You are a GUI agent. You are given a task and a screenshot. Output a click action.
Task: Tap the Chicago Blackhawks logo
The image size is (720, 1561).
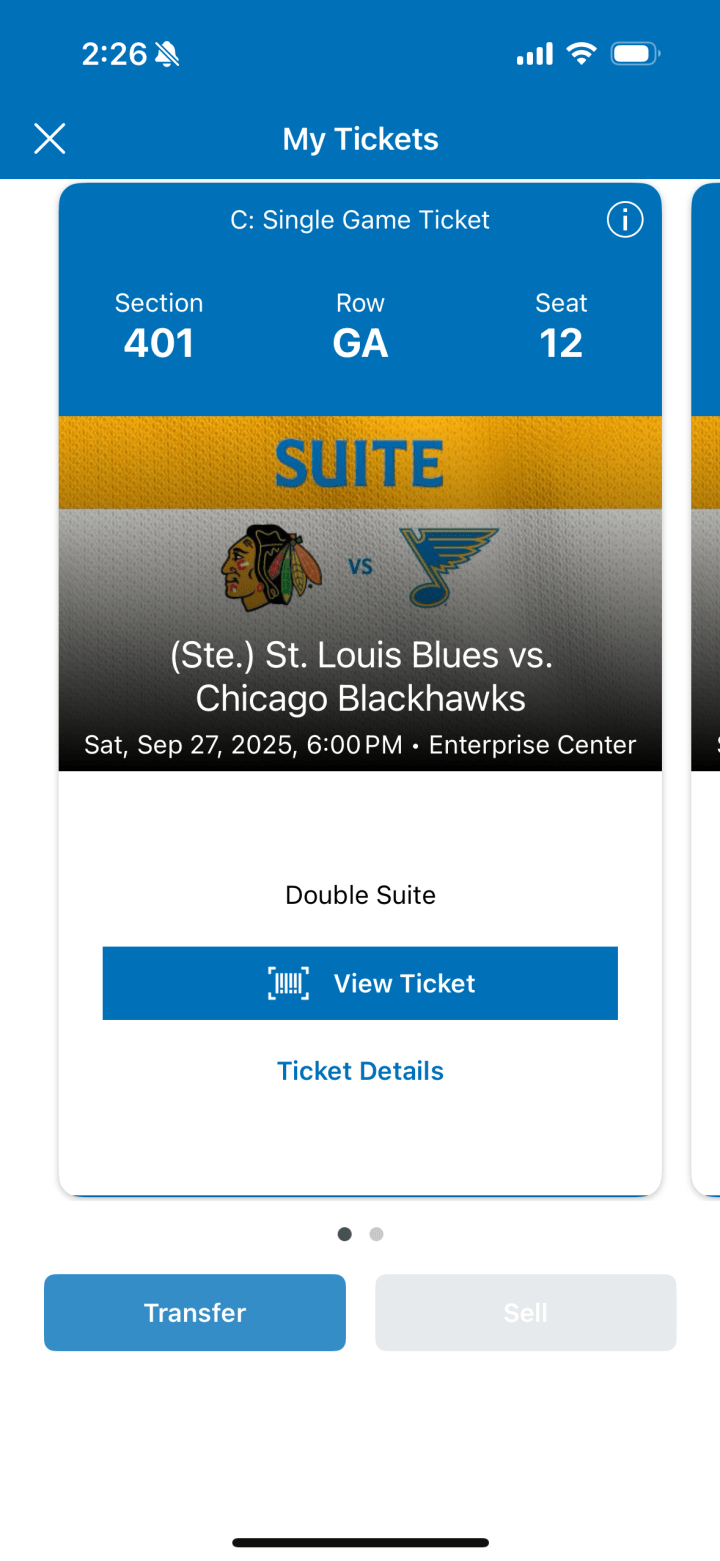(x=271, y=567)
